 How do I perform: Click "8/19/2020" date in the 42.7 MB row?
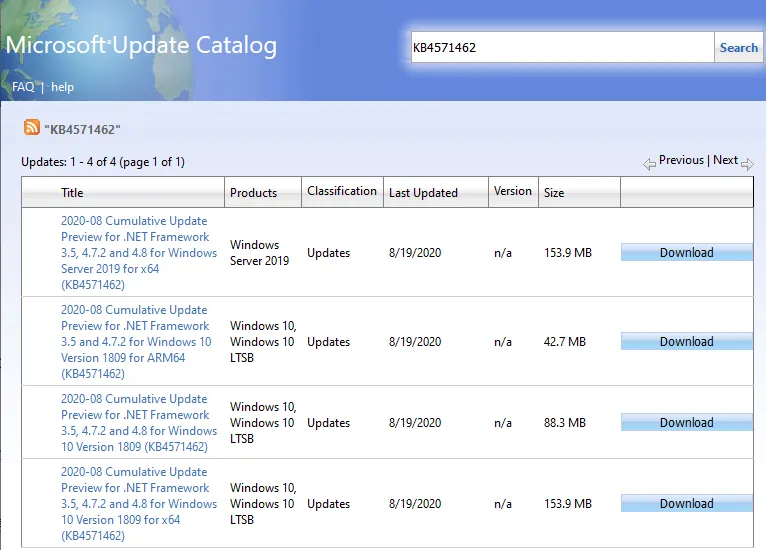pyautogui.click(x=415, y=341)
